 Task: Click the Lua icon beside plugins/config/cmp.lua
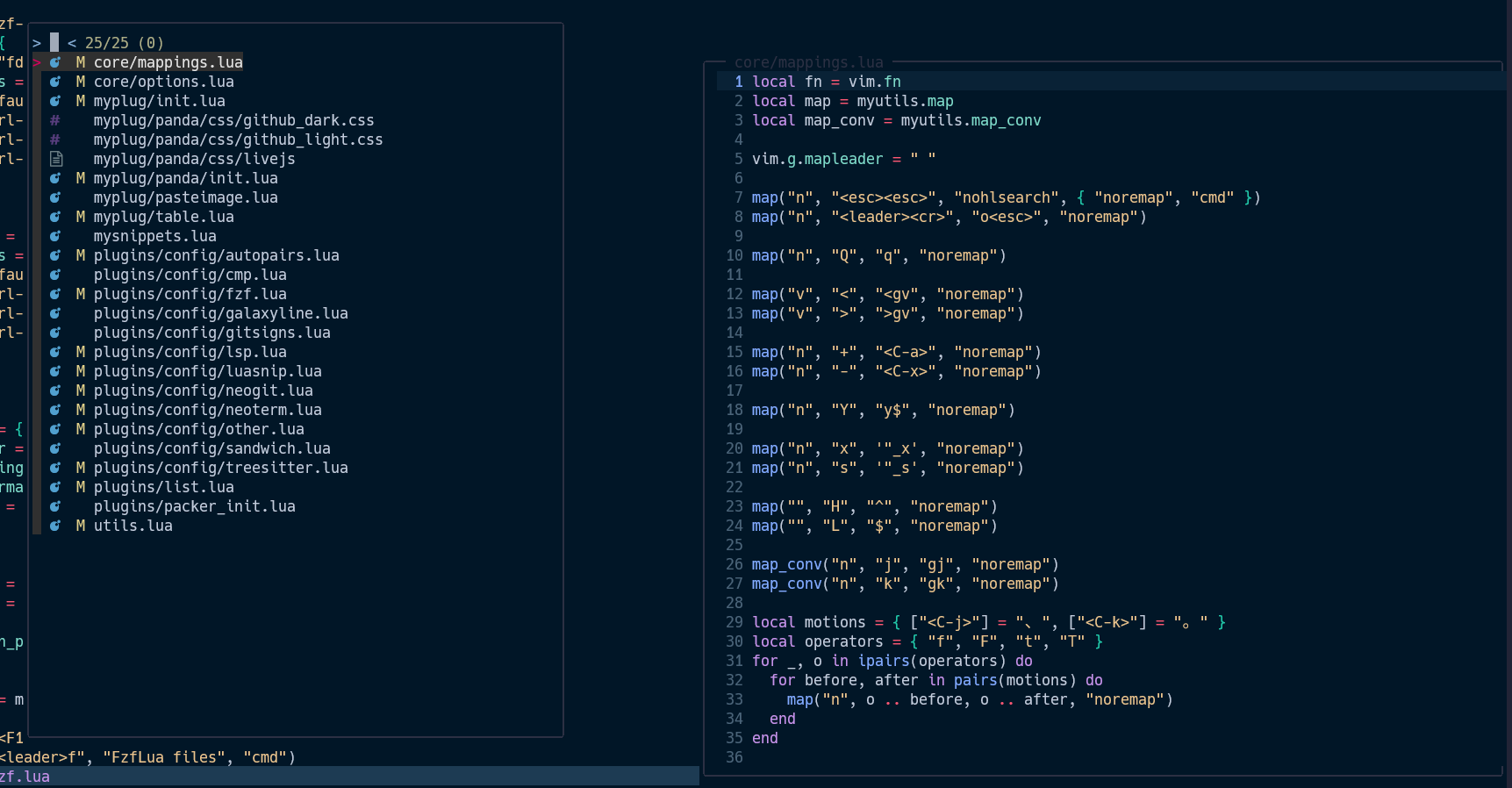pos(55,275)
